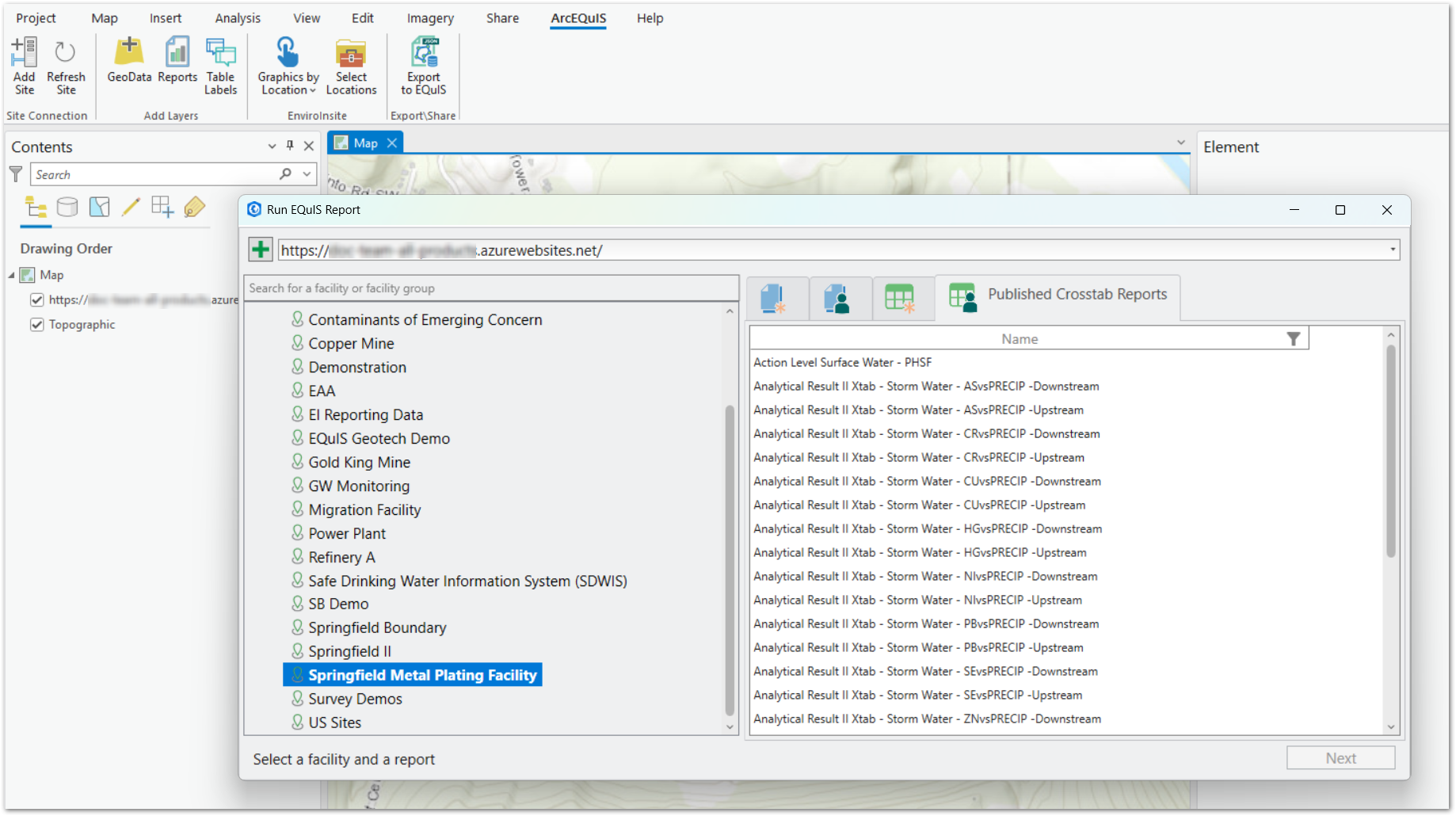The image size is (1456, 816).
Task: Select the Published Crosstab Reports tab
Action: (1058, 297)
